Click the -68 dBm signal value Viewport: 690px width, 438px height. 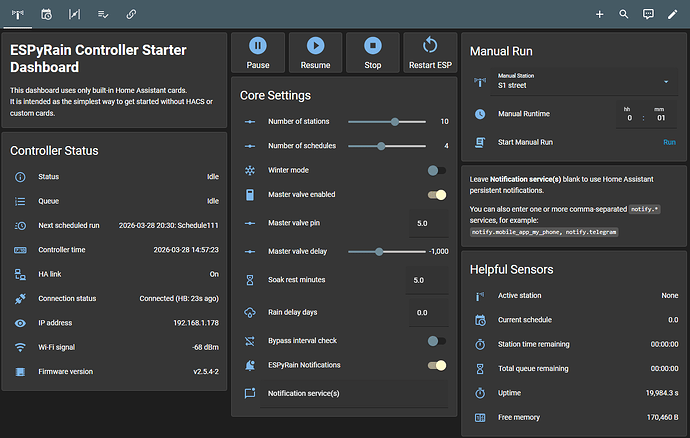coord(205,347)
